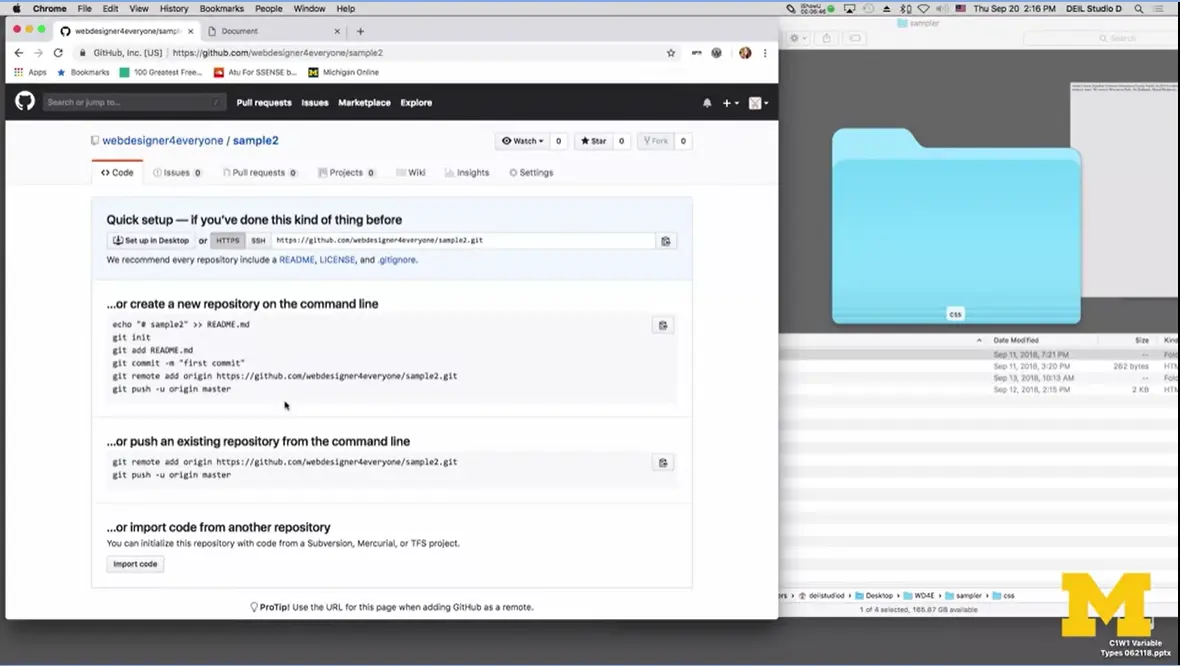Select the SSH protocol toggle
The image size is (1180, 666).
click(x=258, y=240)
